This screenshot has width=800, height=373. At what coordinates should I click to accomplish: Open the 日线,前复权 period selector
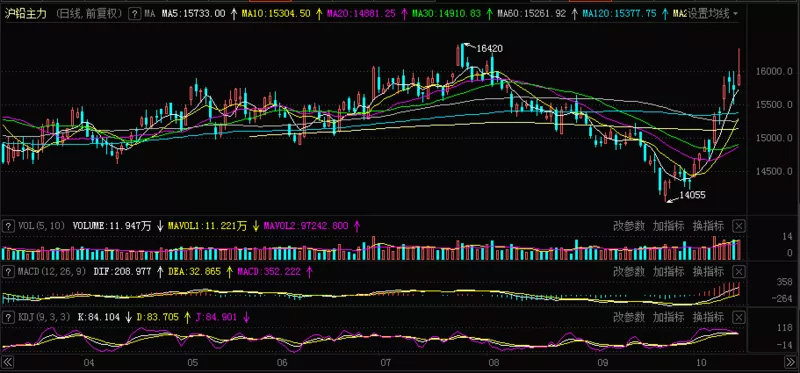click(89, 14)
